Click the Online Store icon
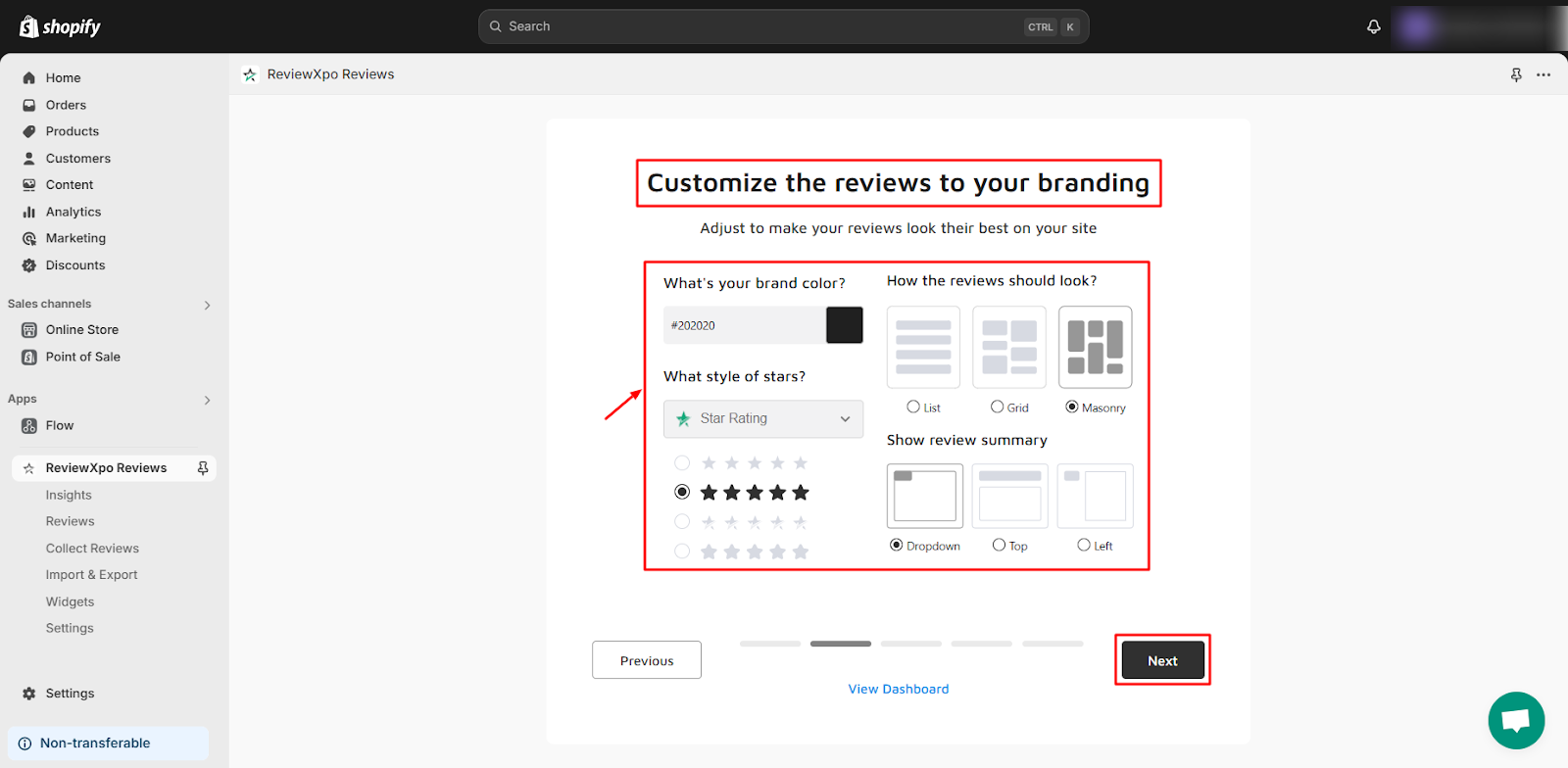The image size is (1568, 768). pos(29,330)
